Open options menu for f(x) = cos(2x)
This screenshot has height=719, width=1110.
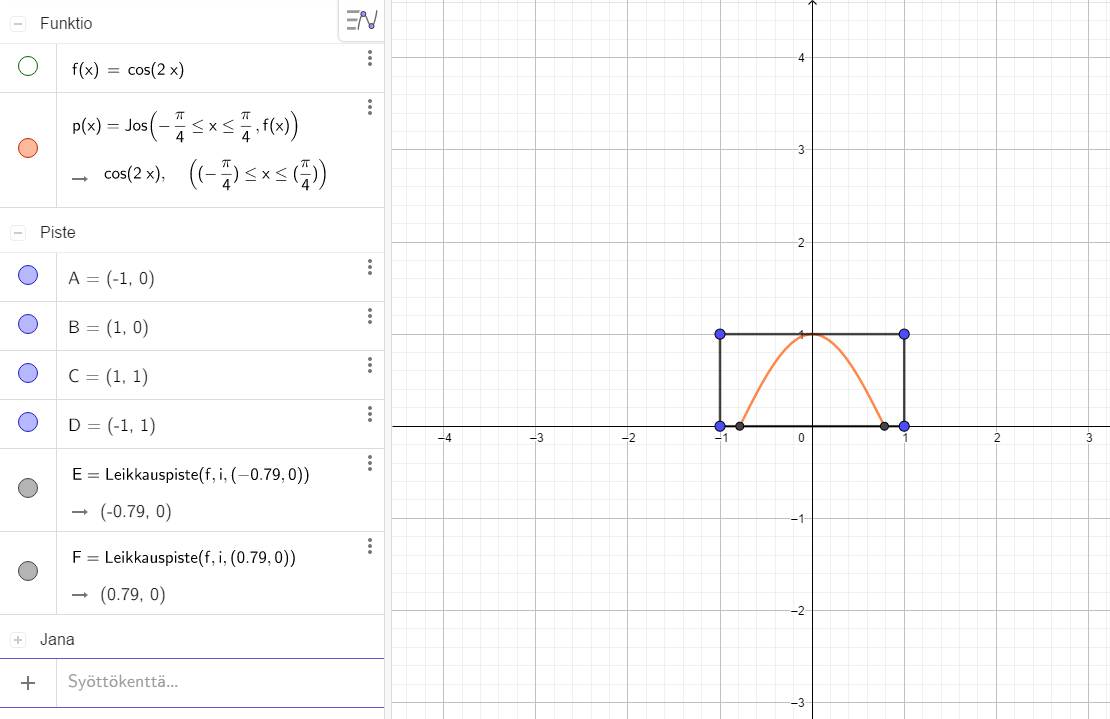point(370,58)
